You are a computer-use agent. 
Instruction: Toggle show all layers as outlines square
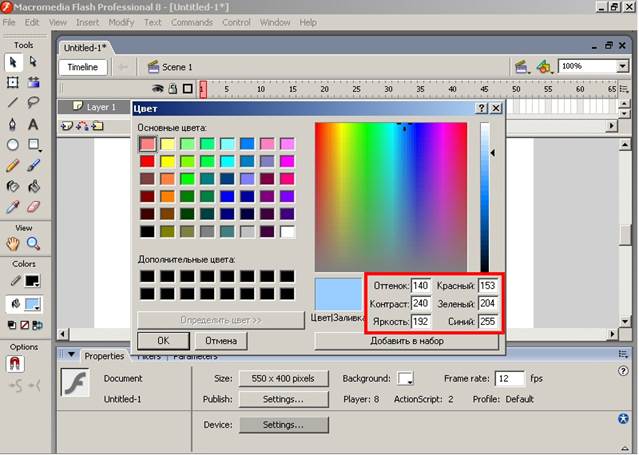pos(187,88)
